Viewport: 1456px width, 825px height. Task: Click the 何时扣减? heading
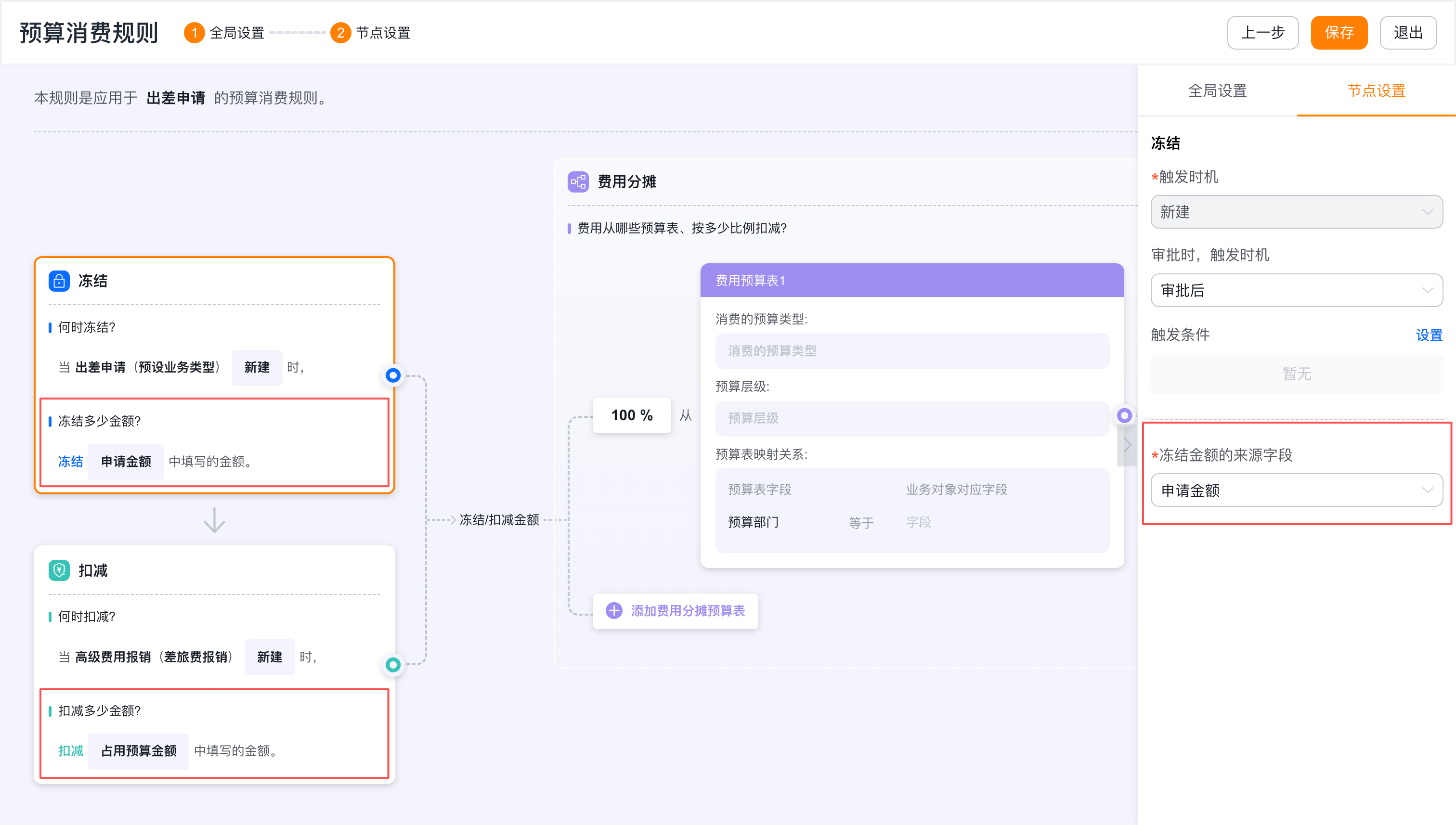(86, 617)
